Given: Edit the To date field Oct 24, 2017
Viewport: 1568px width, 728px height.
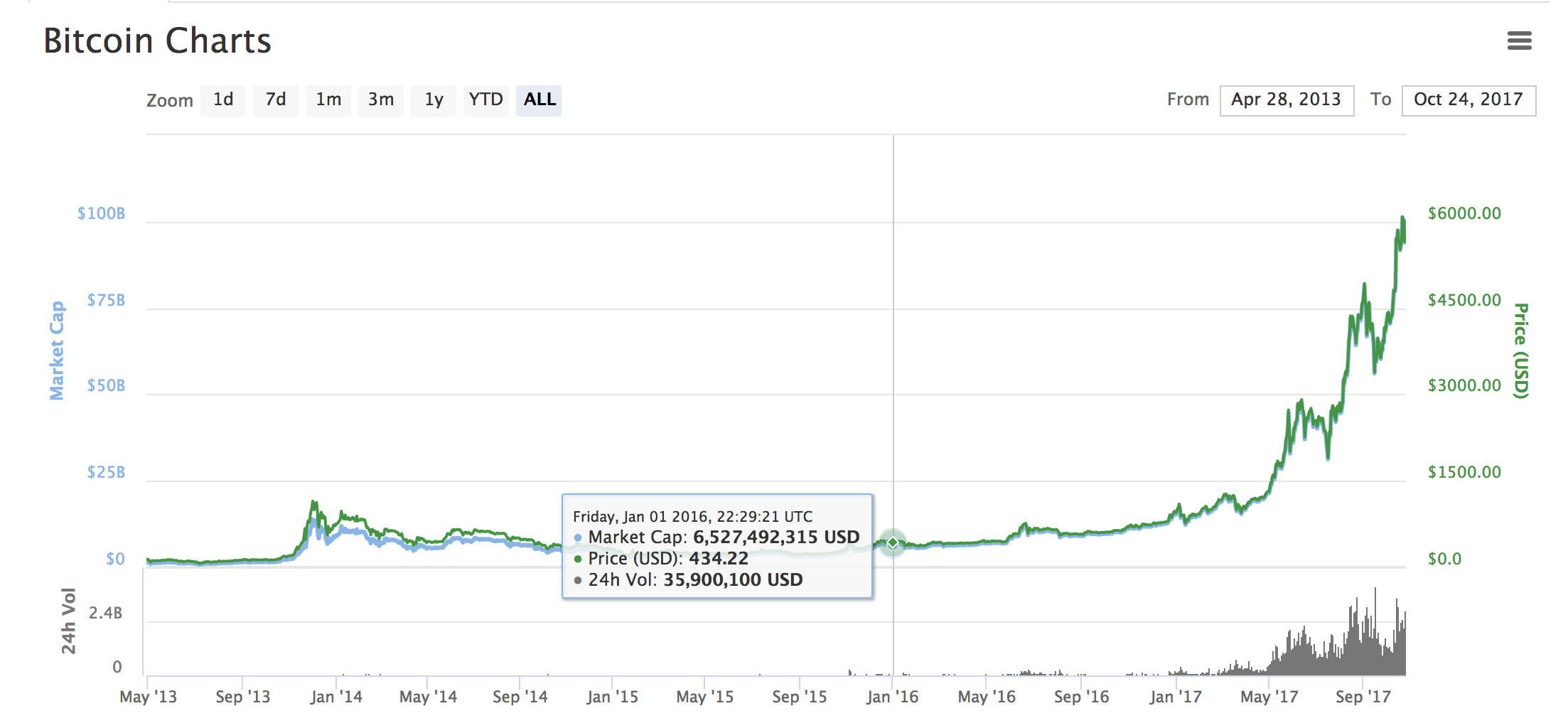Looking at the screenshot, I should (1468, 100).
